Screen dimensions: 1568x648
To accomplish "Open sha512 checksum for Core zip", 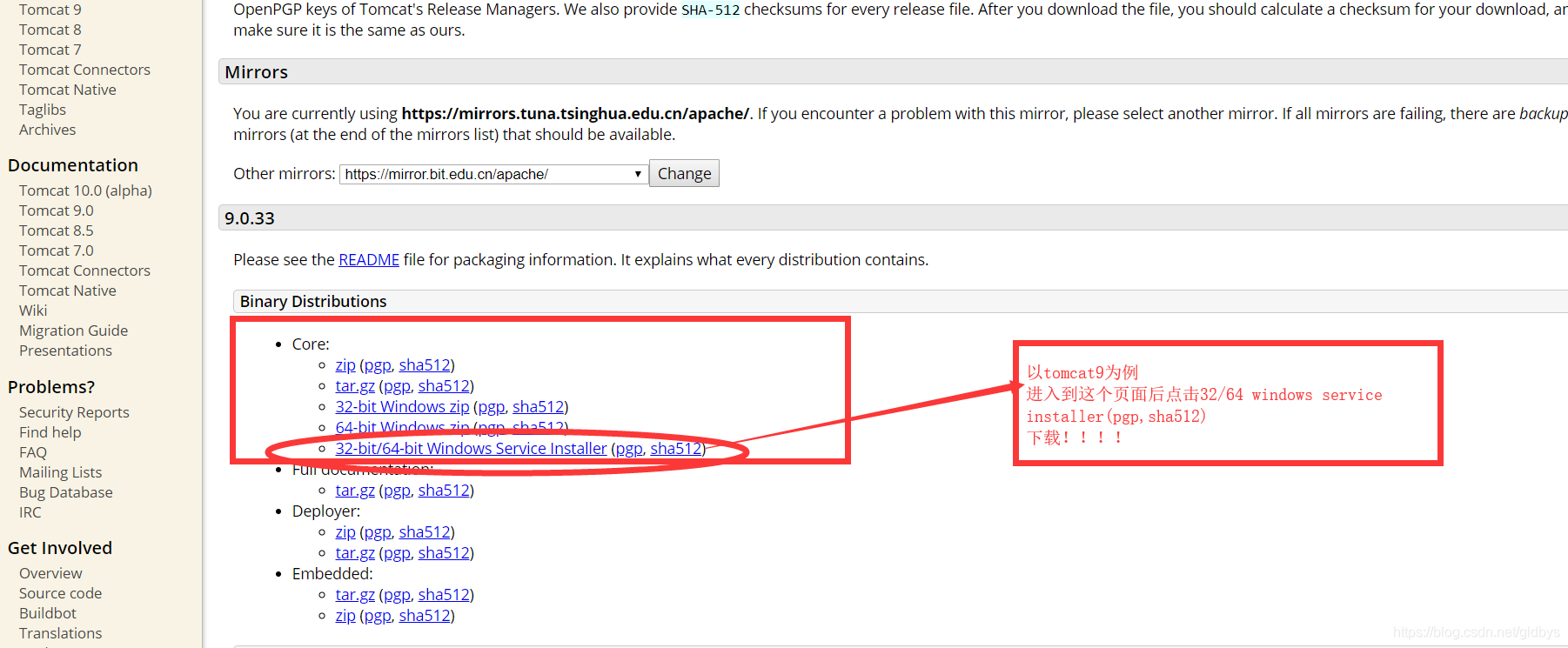I will pyautogui.click(x=425, y=365).
